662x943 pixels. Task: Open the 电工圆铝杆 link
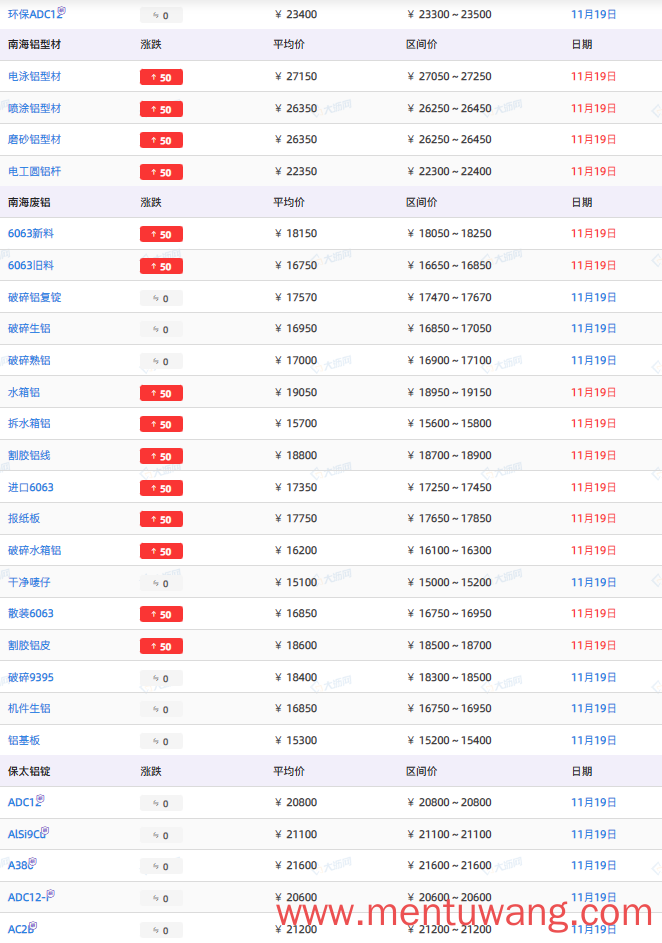[34, 171]
